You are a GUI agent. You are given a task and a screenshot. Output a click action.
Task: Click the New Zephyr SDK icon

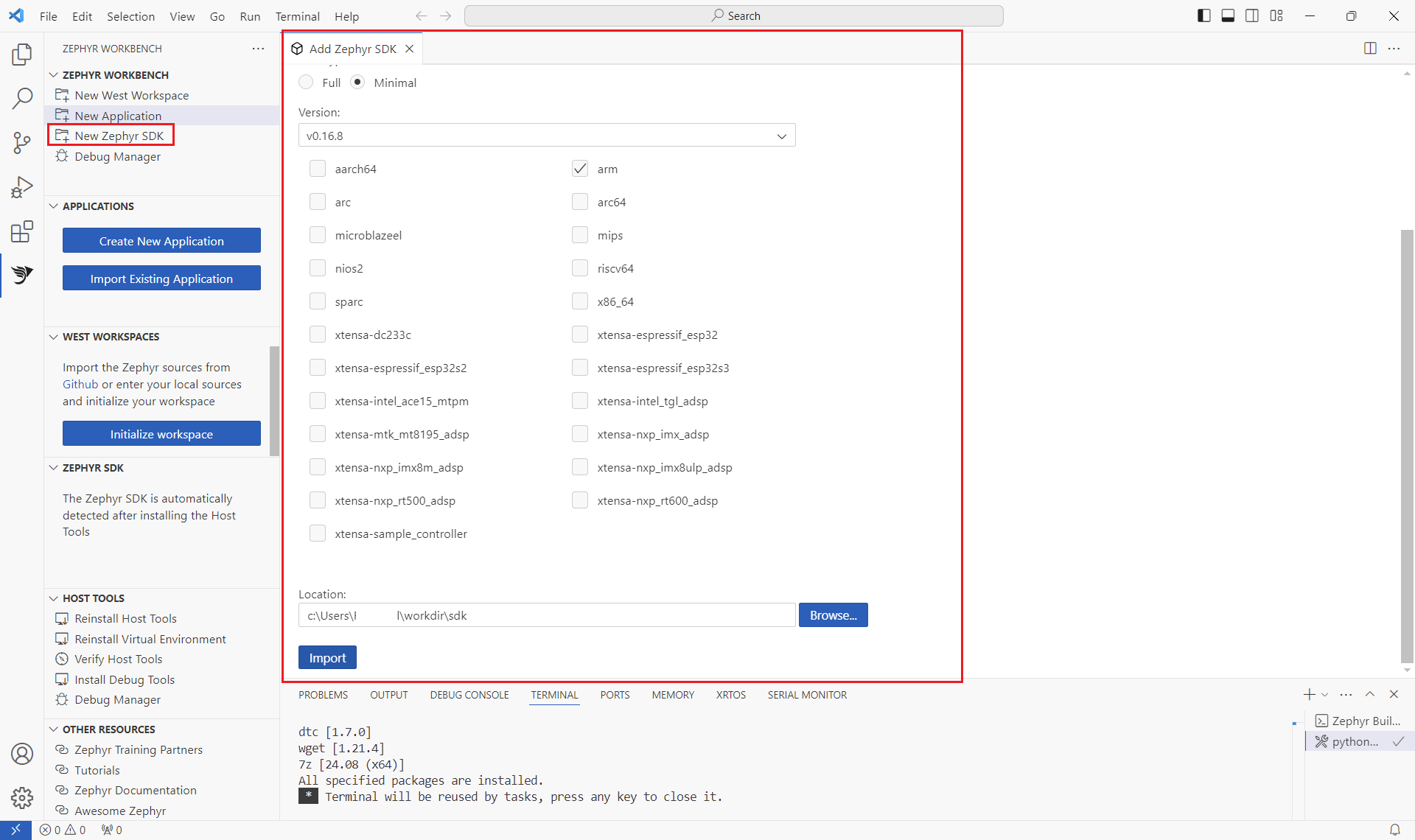pos(63,135)
